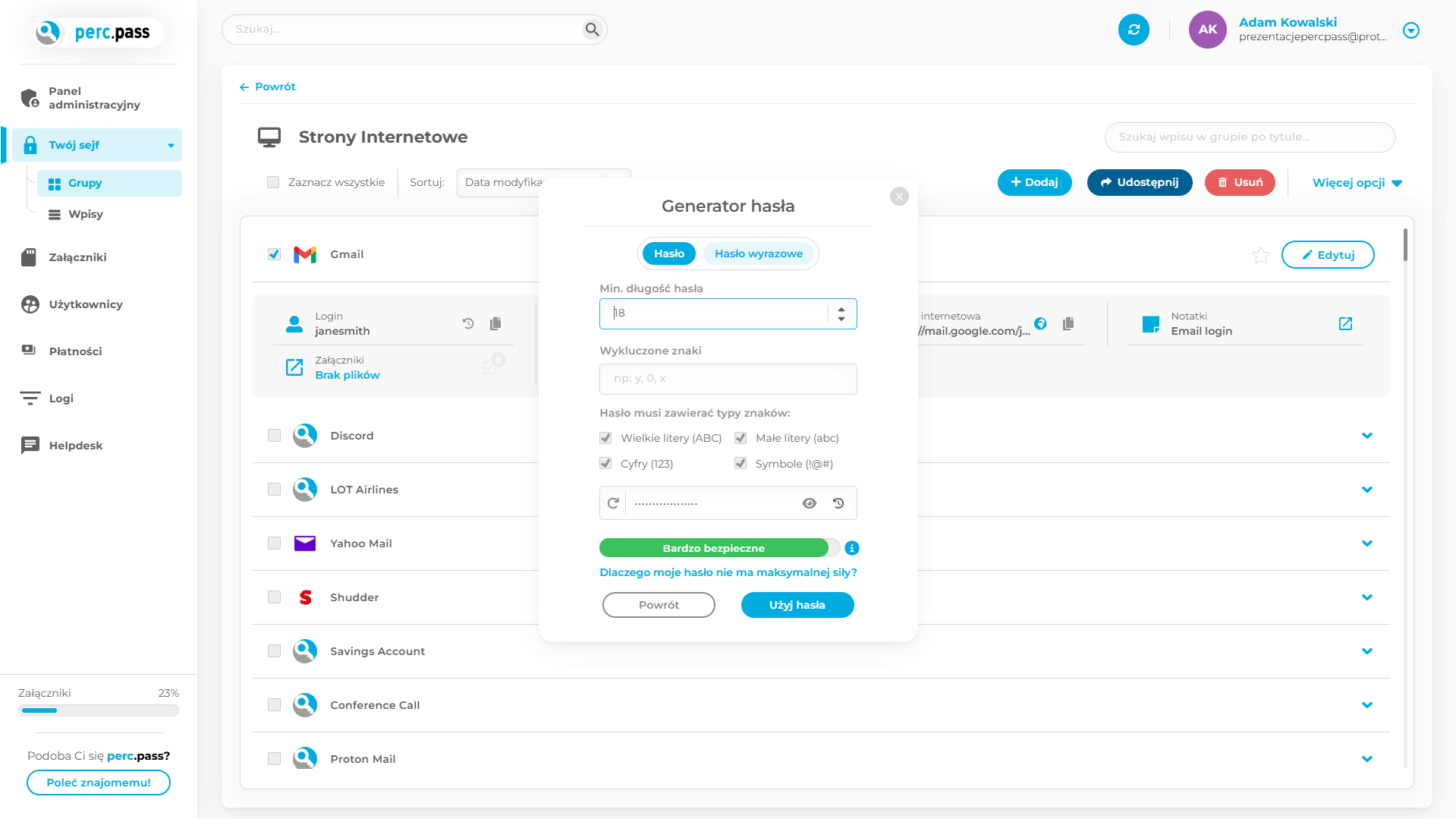
Task: Click the Wykluczone znaki input field
Action: pyautogui.click(x=728, y=379)
